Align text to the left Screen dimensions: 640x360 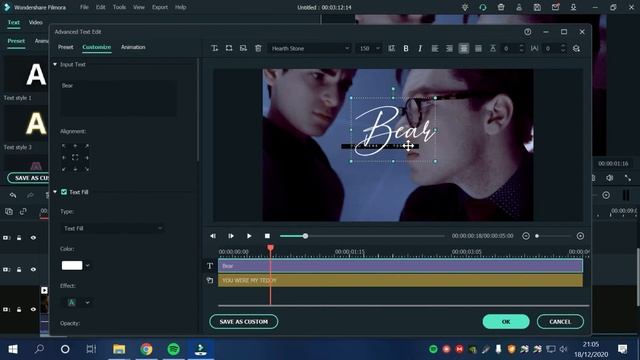(x=435, y=49)
